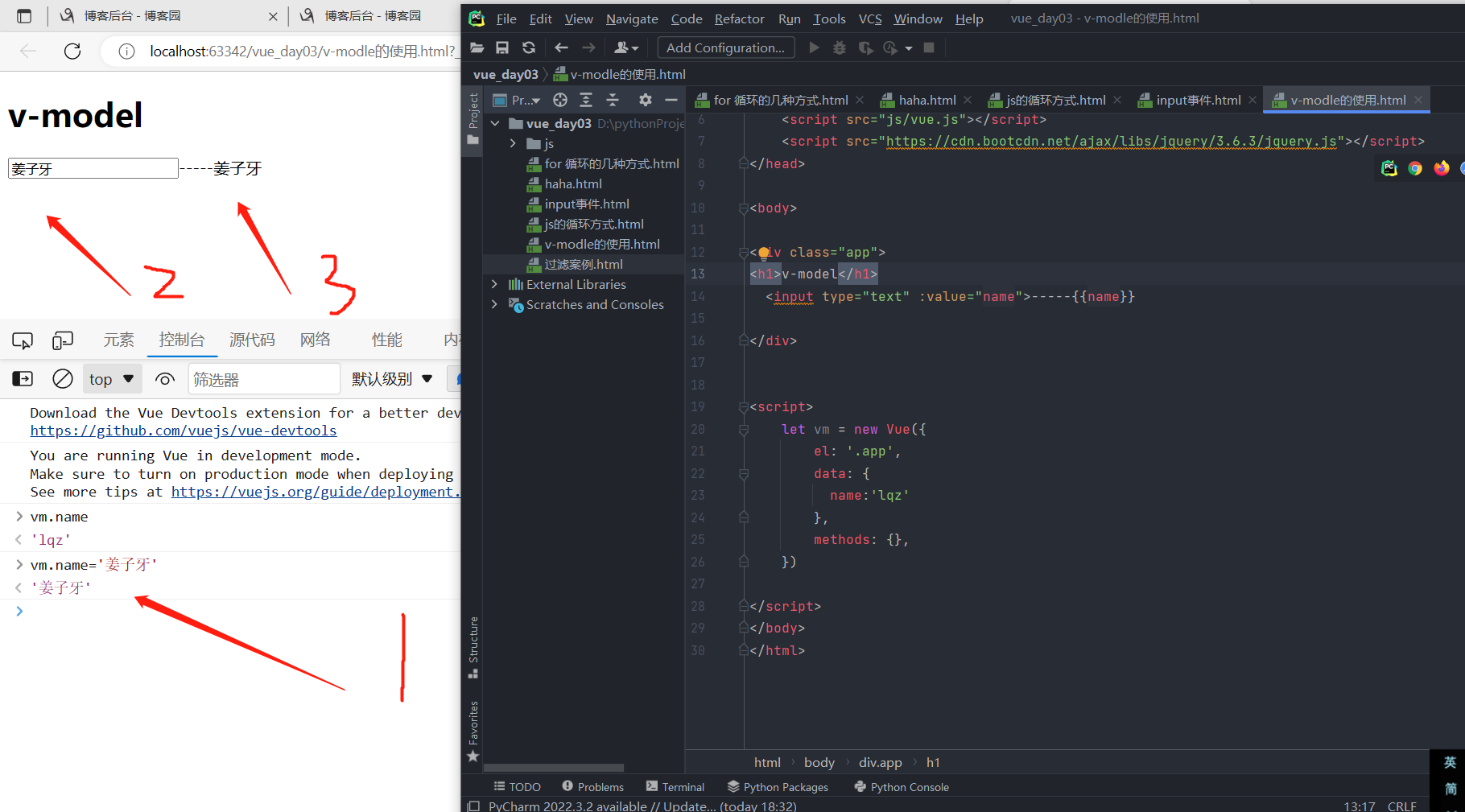Expand Scratches and Consoles node
The width and height of the screenshot is (1465, 812).
[494, 304]
